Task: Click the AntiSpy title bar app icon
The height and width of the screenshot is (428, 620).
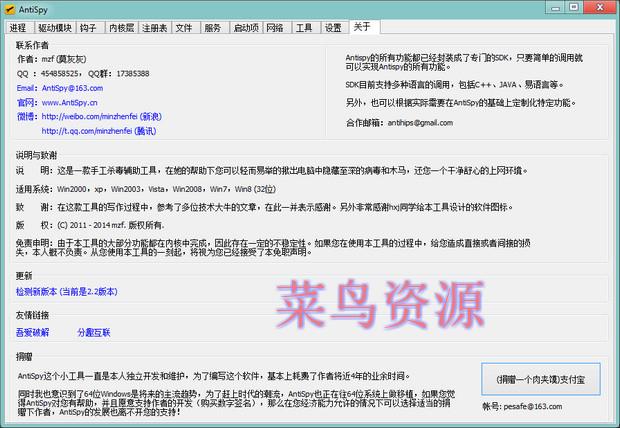Action: pyautogui.click(x=10, y=9)
